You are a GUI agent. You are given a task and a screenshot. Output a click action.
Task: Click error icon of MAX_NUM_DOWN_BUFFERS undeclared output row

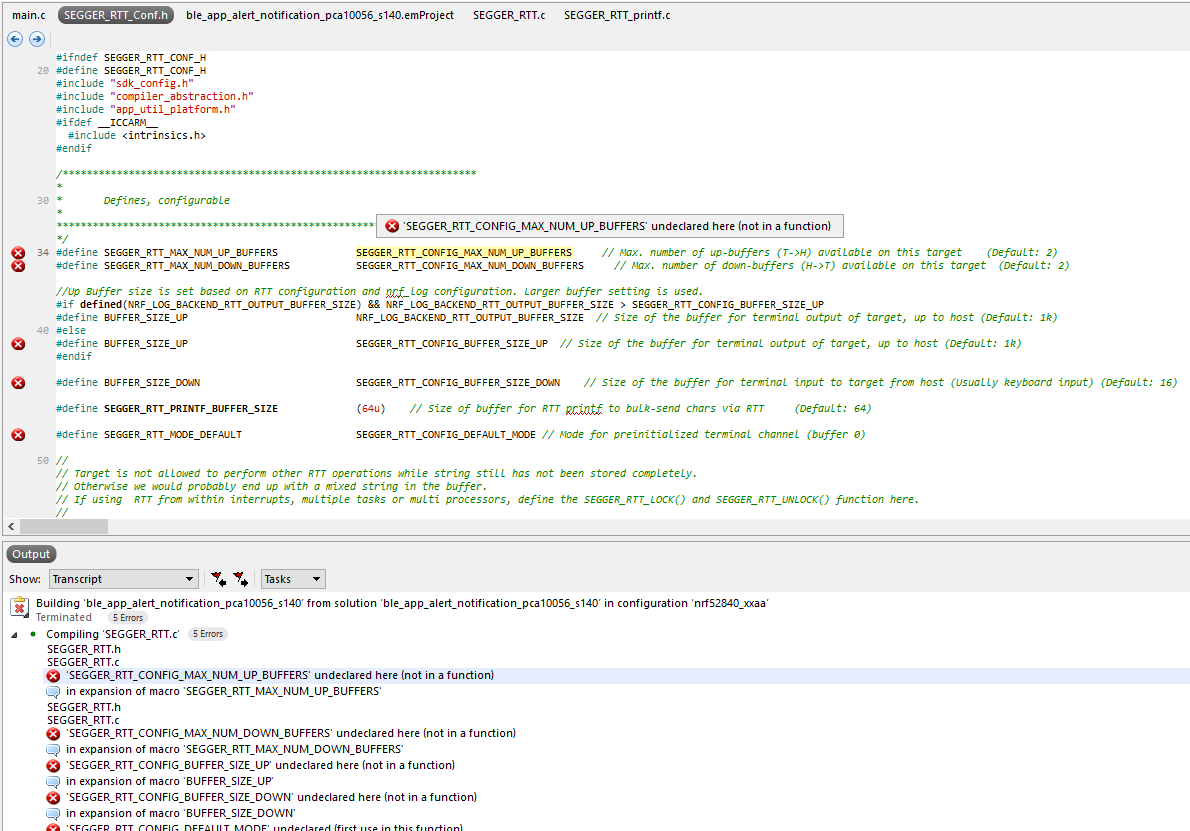coord(53,734)
